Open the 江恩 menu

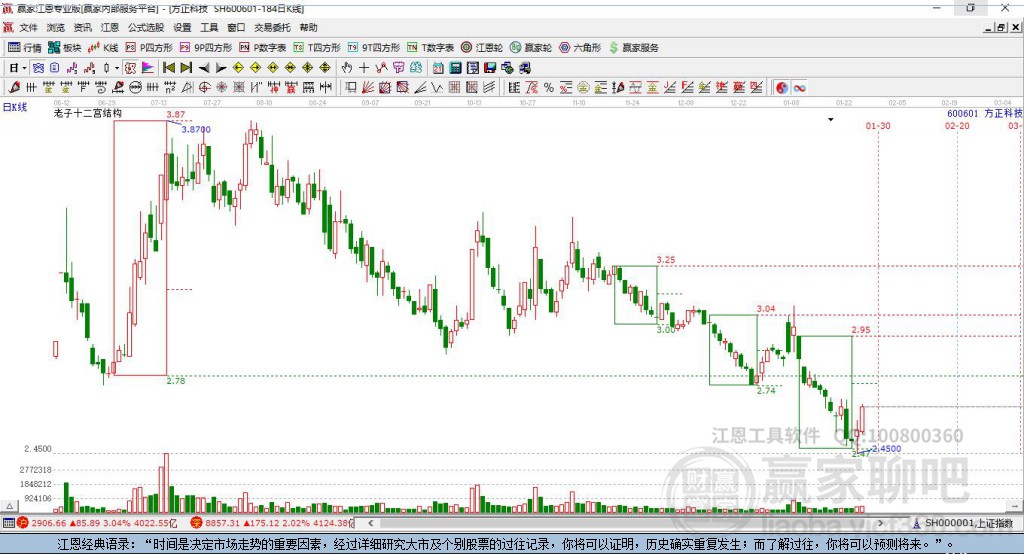point(110,27)
